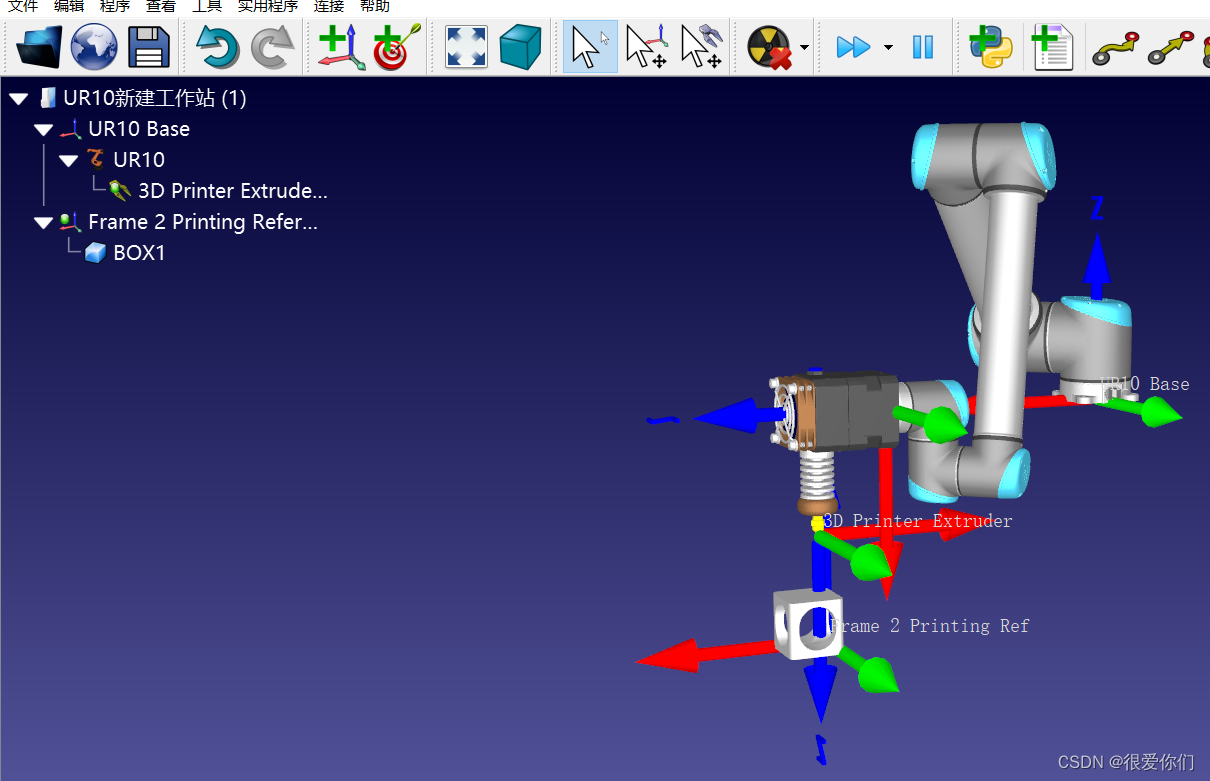Collapse the UR10新建工作站 station node

click(x=17, y=98)
